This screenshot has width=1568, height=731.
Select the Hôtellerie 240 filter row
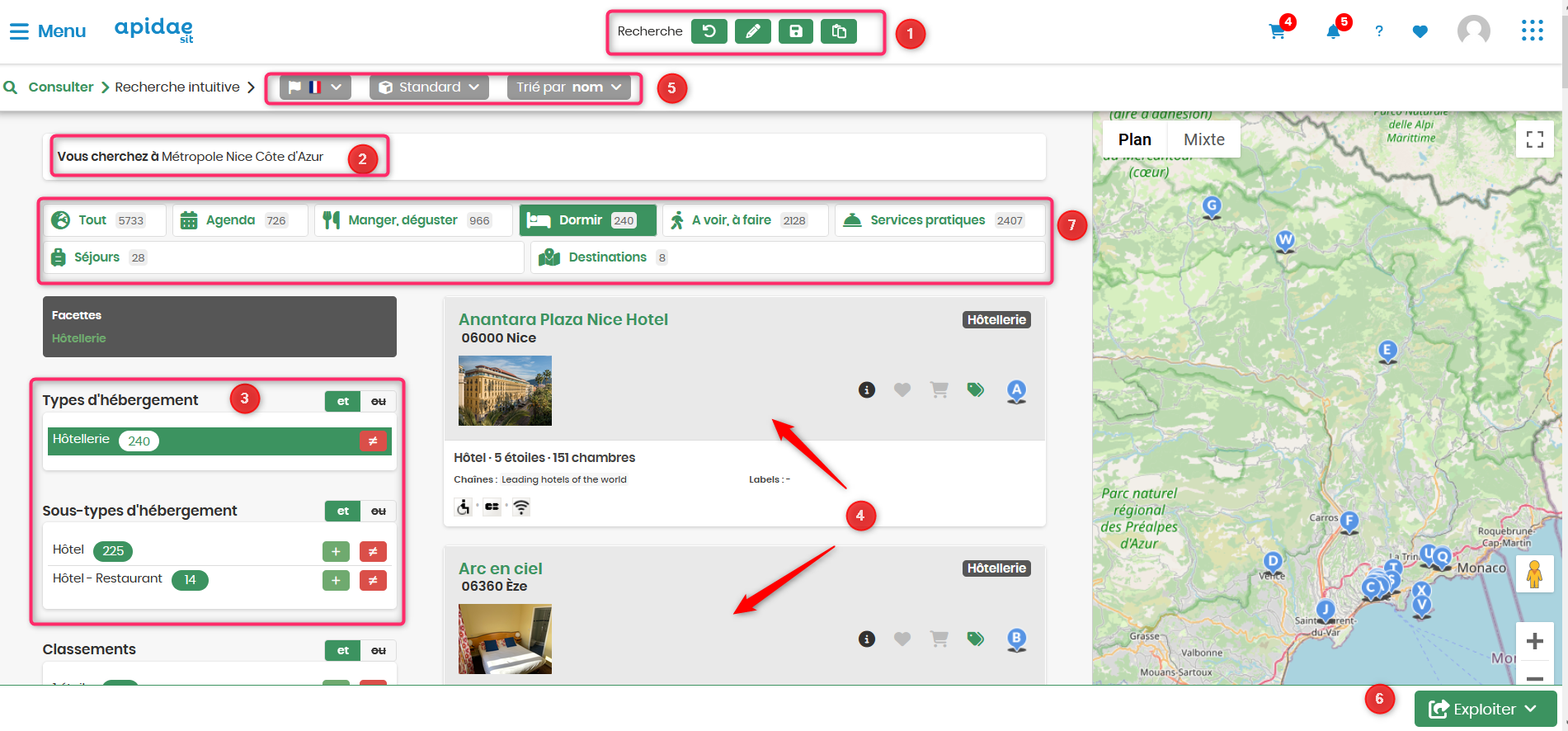219,441
